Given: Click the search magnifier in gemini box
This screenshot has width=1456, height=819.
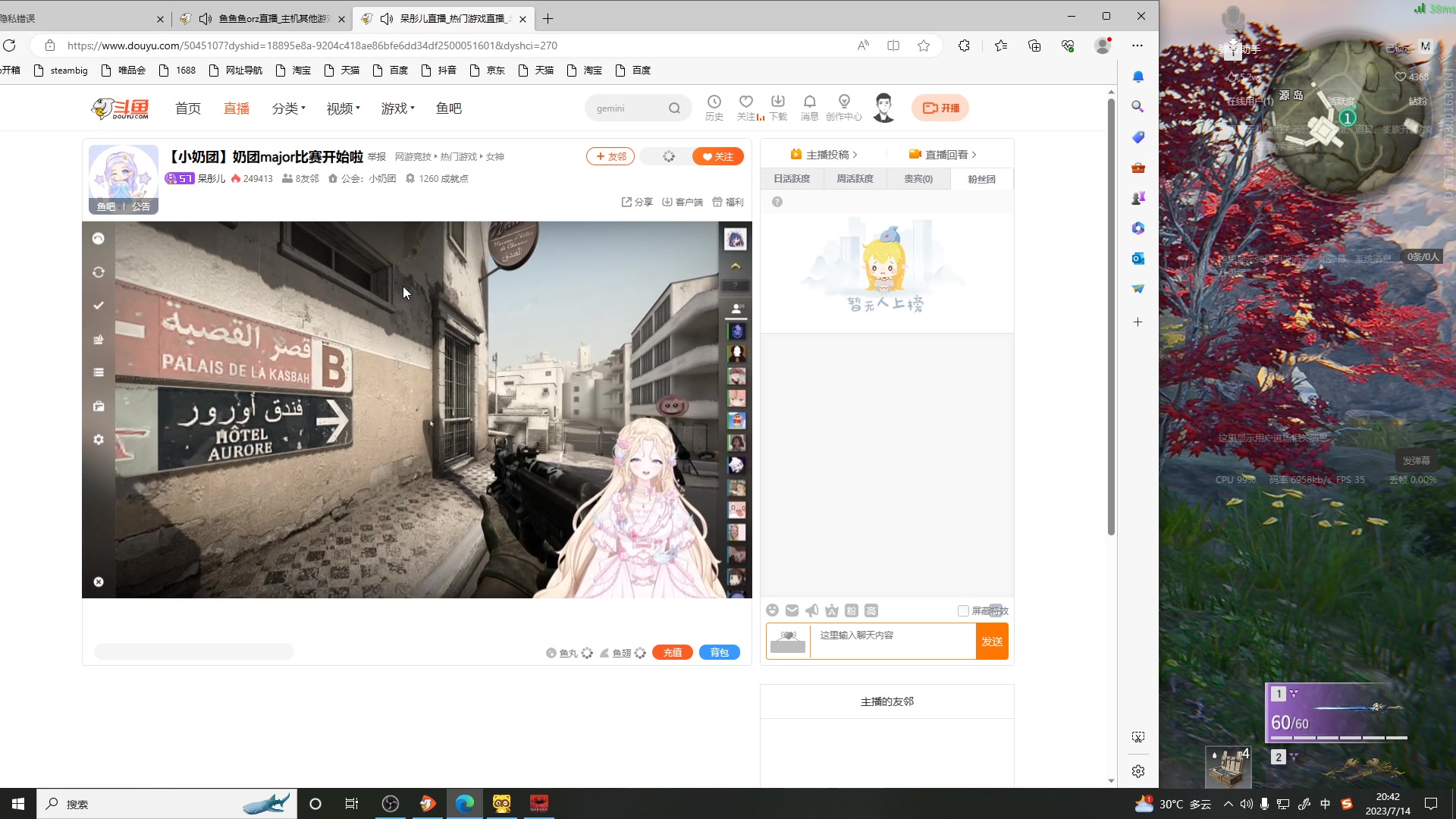Looking at the screenshot, I should [674, 108].
